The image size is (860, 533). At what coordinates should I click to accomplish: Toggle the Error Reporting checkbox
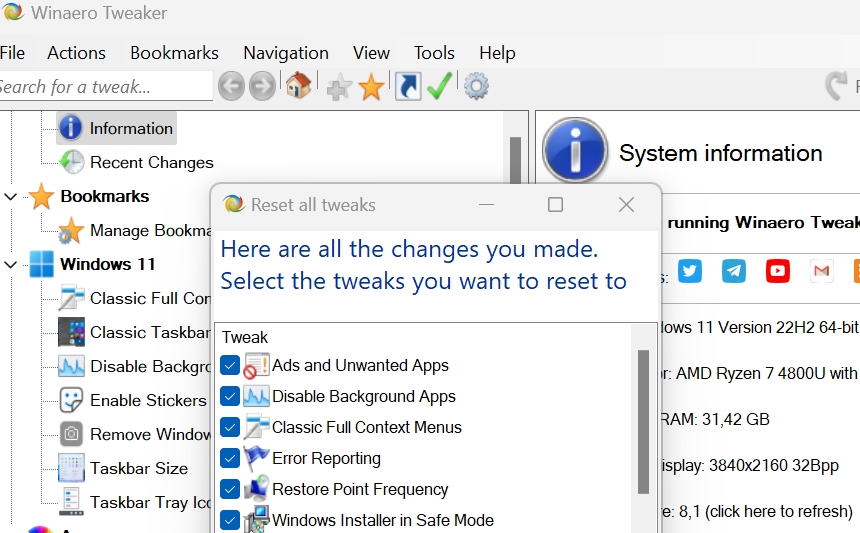[229, 459]
